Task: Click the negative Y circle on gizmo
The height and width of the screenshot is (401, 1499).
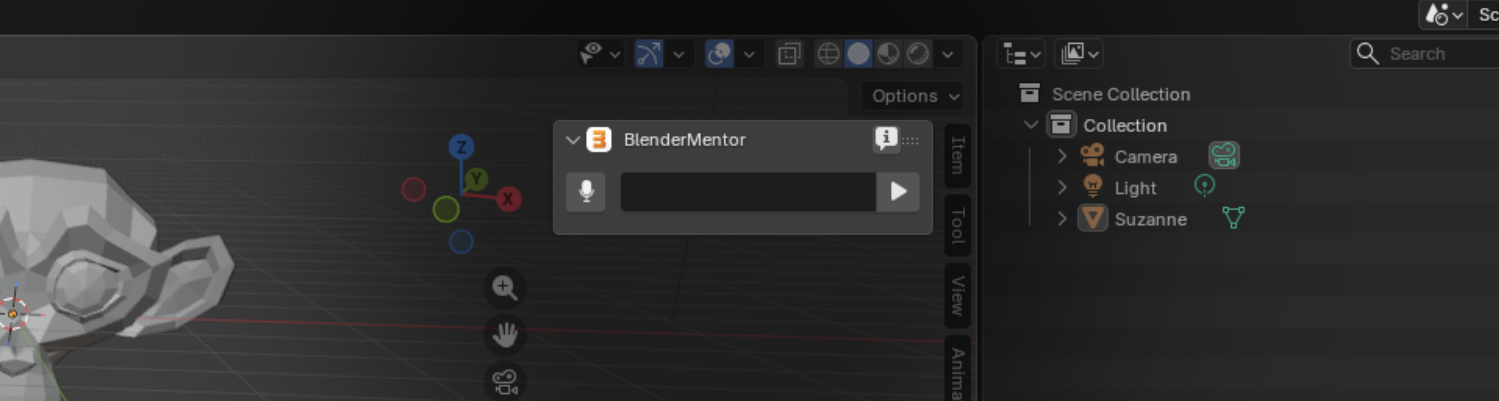Action: pyautogui.click(x=446, y=209)
